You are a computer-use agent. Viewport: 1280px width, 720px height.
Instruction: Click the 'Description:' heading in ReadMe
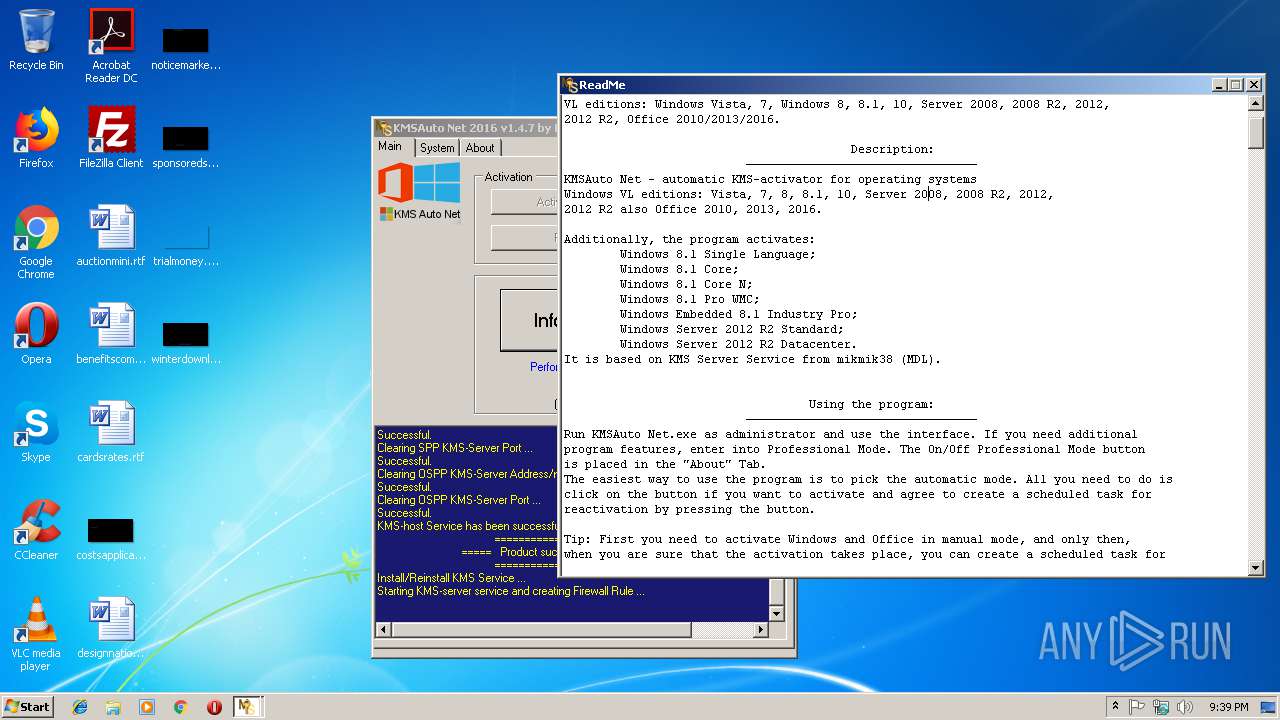pyautogui.click(x=892, y=149)
